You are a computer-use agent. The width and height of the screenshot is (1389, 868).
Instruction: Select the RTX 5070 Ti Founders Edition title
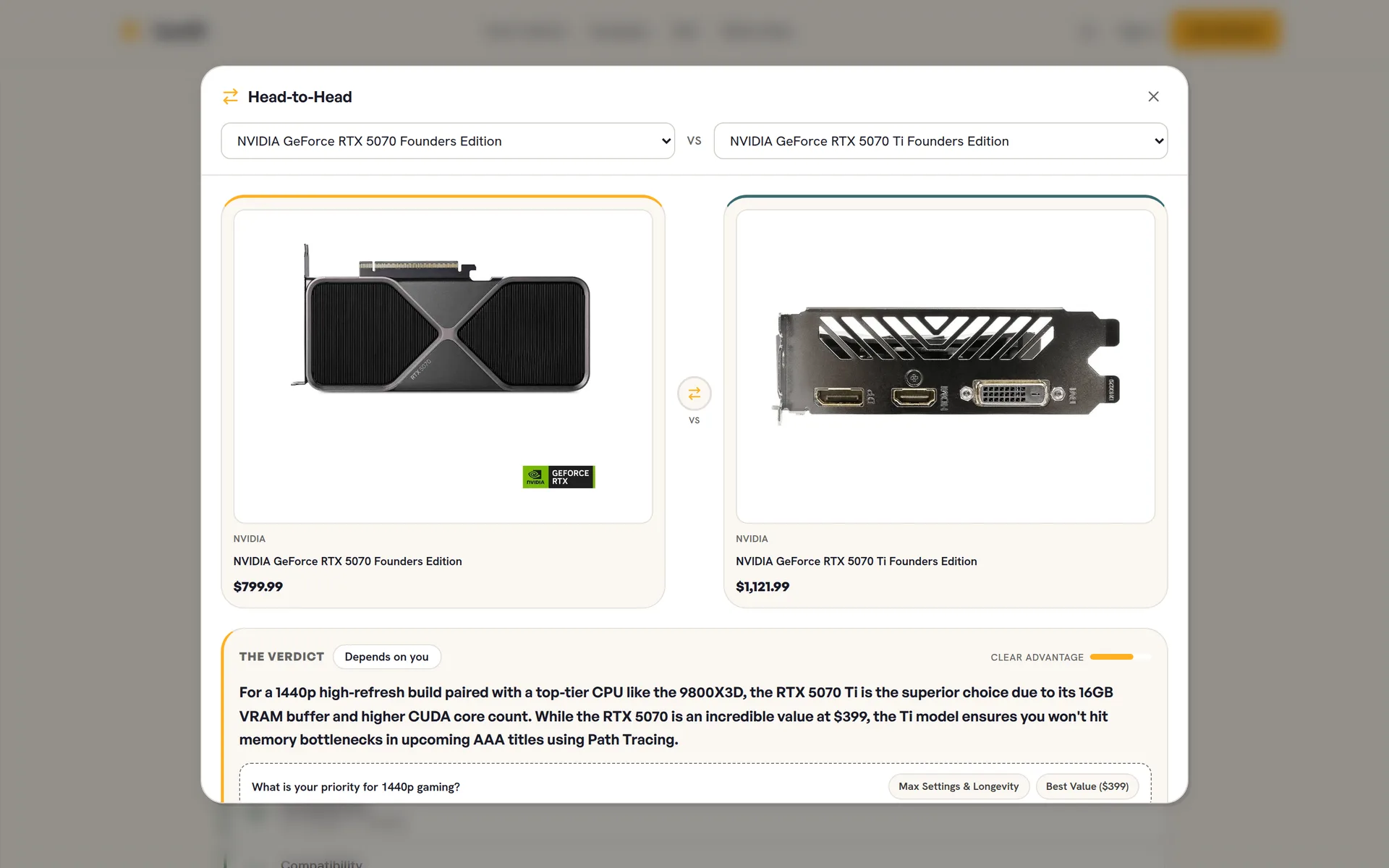coord(856,561)
